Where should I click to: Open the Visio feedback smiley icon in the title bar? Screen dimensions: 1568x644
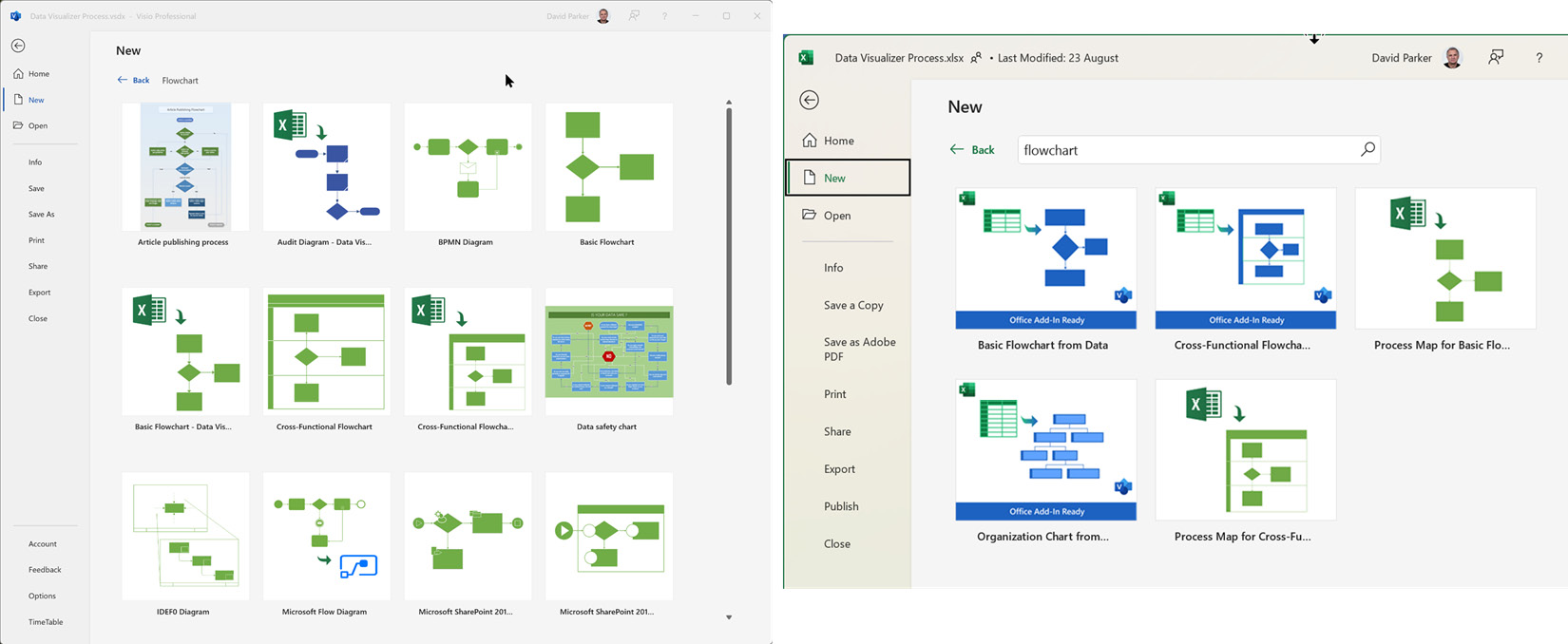click(x=634, y=16)
